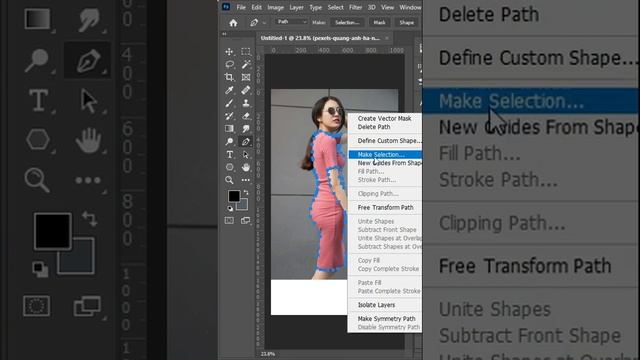640x360 pixels.
Task: Select the Clone Stamp tool
Action: tap(246, 103)
